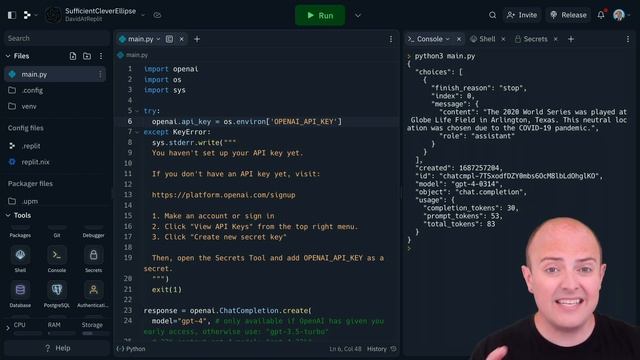Screen dimensions: 640x360
Task: Collapse the Tools section
Action: tap(8, 215)
